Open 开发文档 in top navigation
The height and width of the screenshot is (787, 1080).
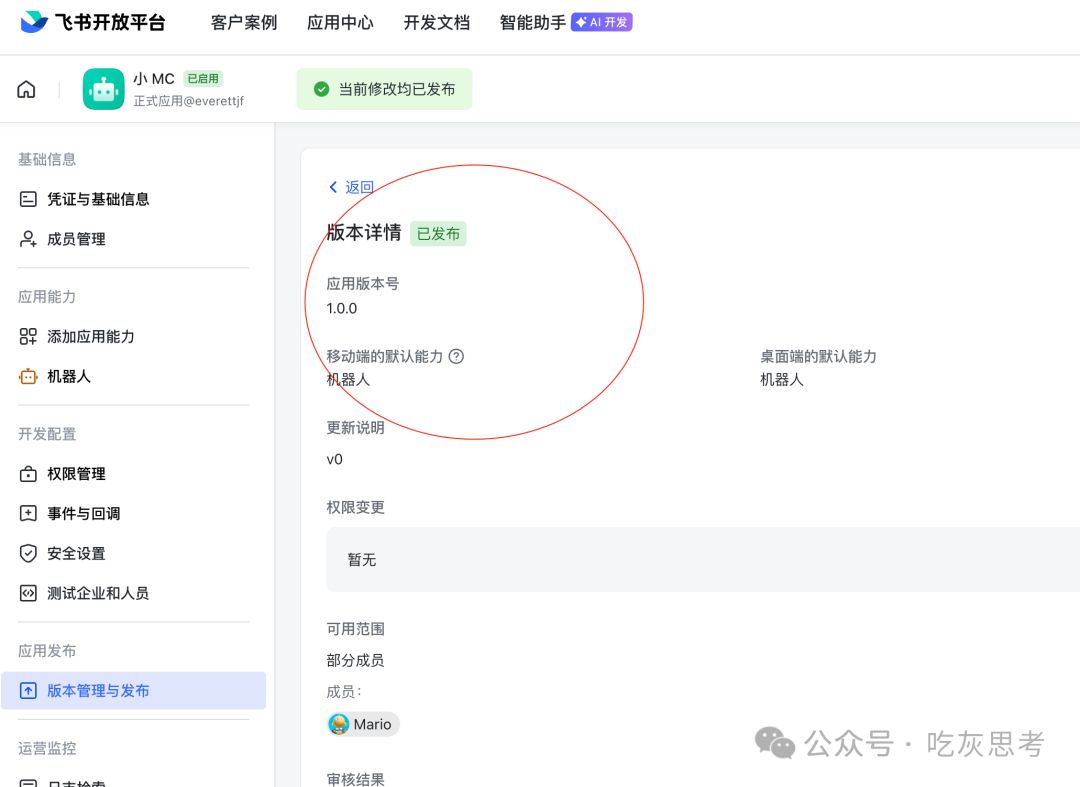point(437,23)
